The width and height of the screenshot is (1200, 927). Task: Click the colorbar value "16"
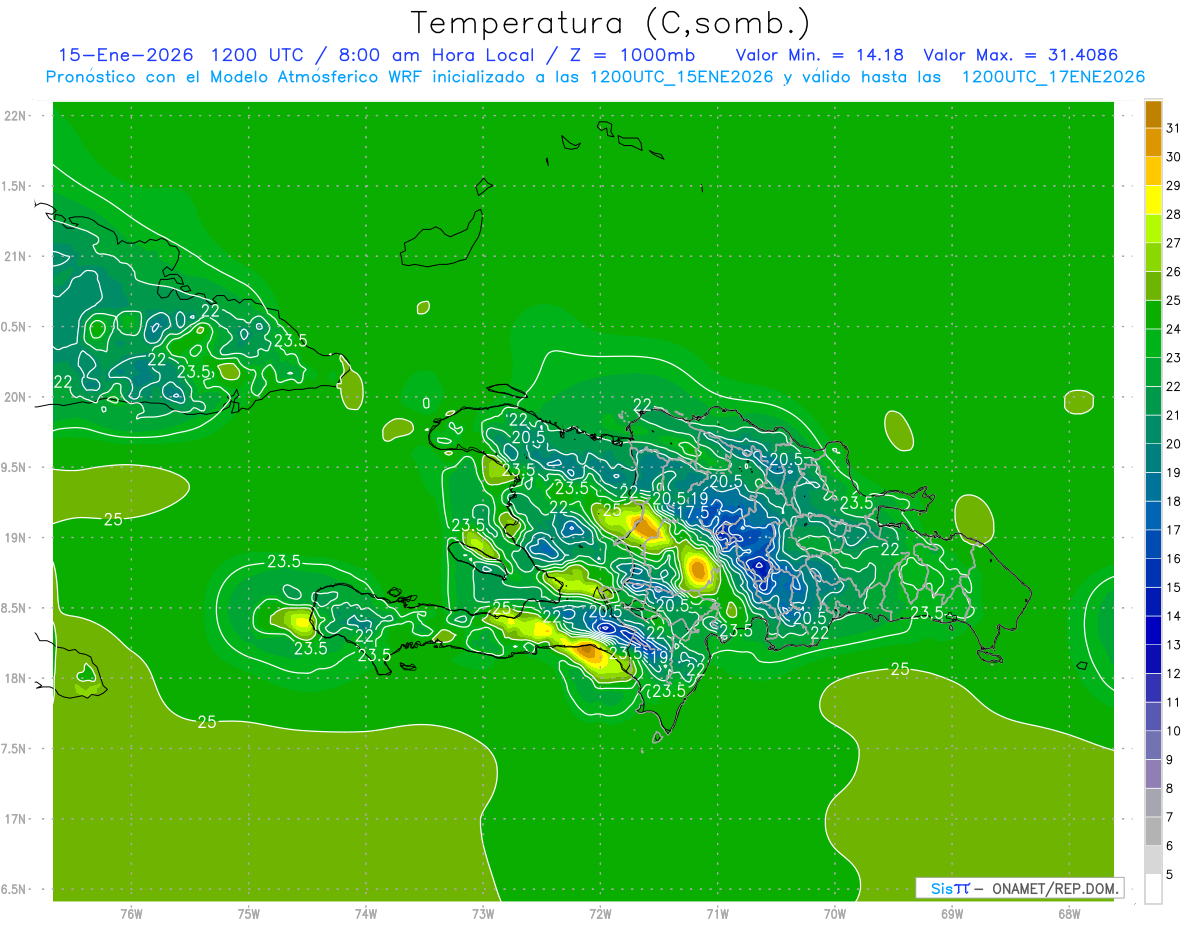[1173, 559]
